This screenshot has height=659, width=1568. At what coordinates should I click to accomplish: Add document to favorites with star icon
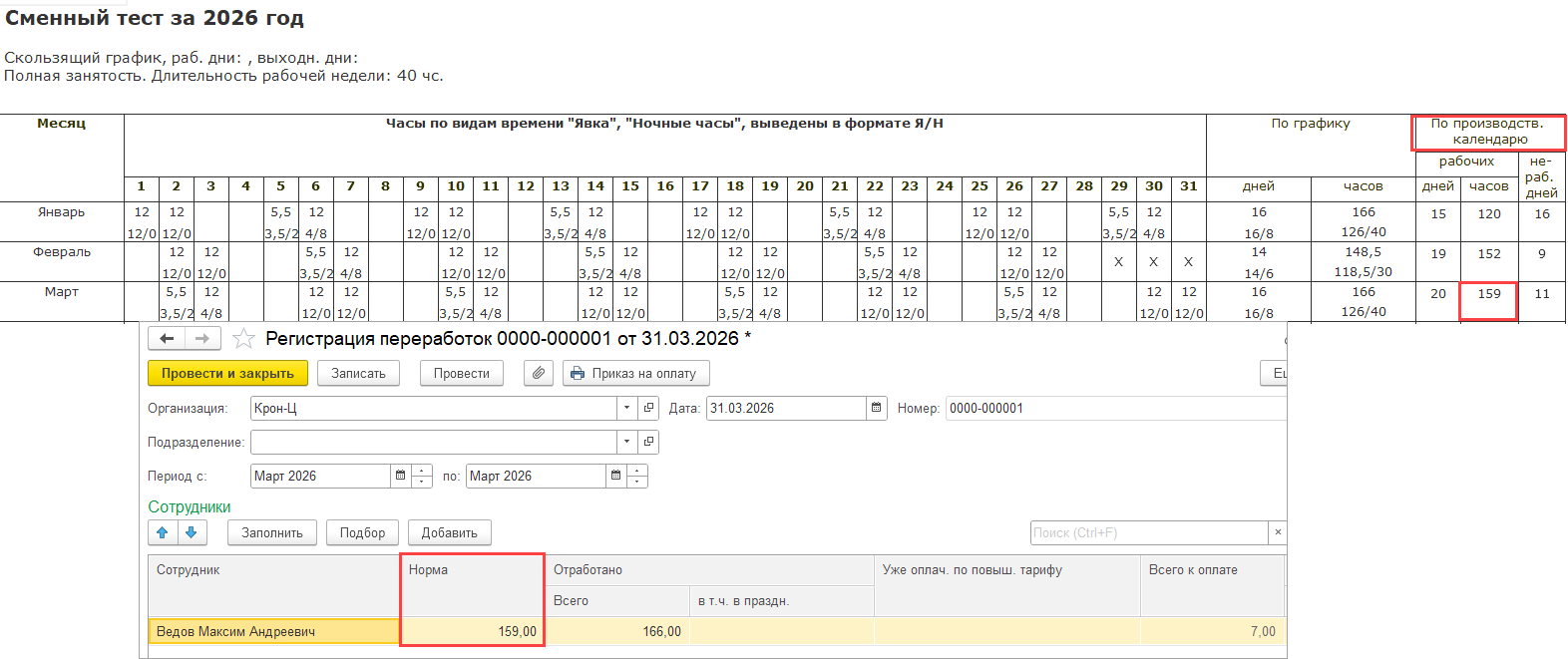click(243, 339)
